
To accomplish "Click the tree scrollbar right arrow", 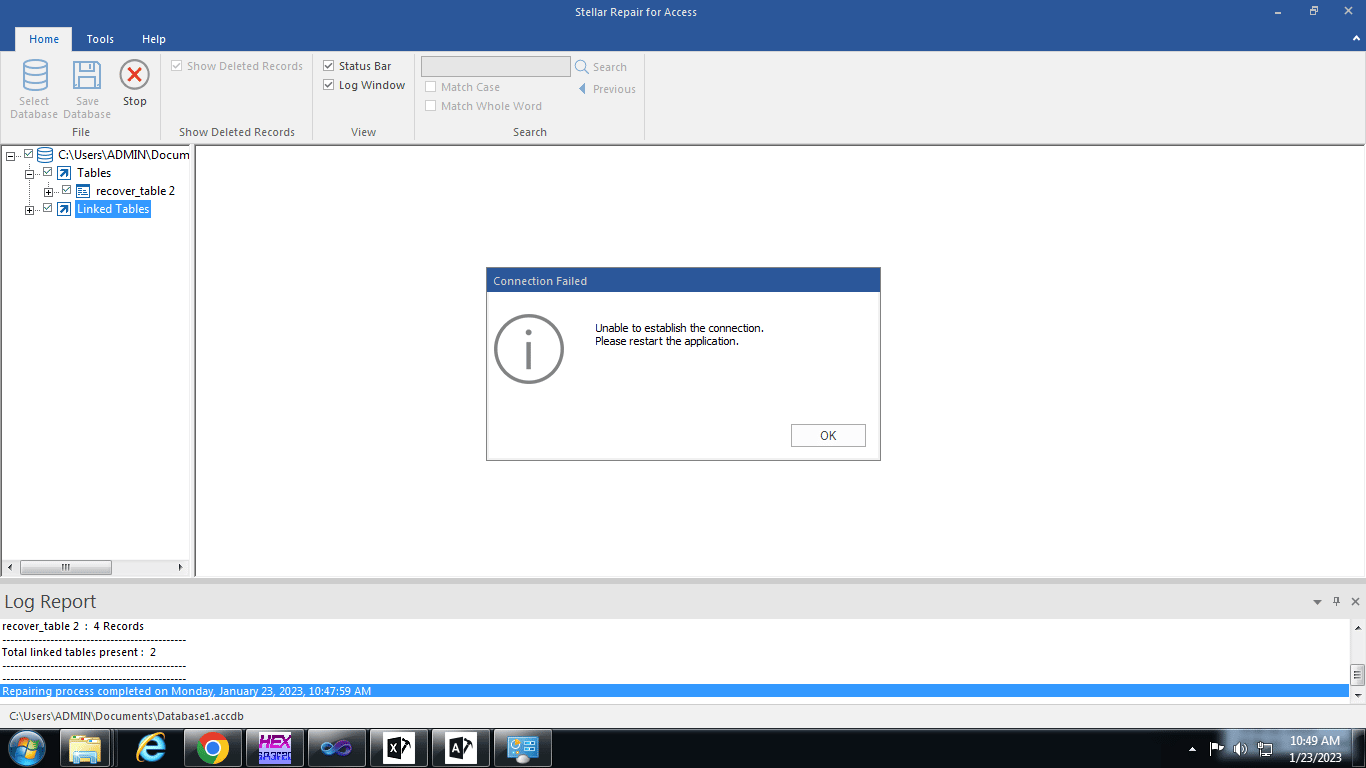I will 181,567.
